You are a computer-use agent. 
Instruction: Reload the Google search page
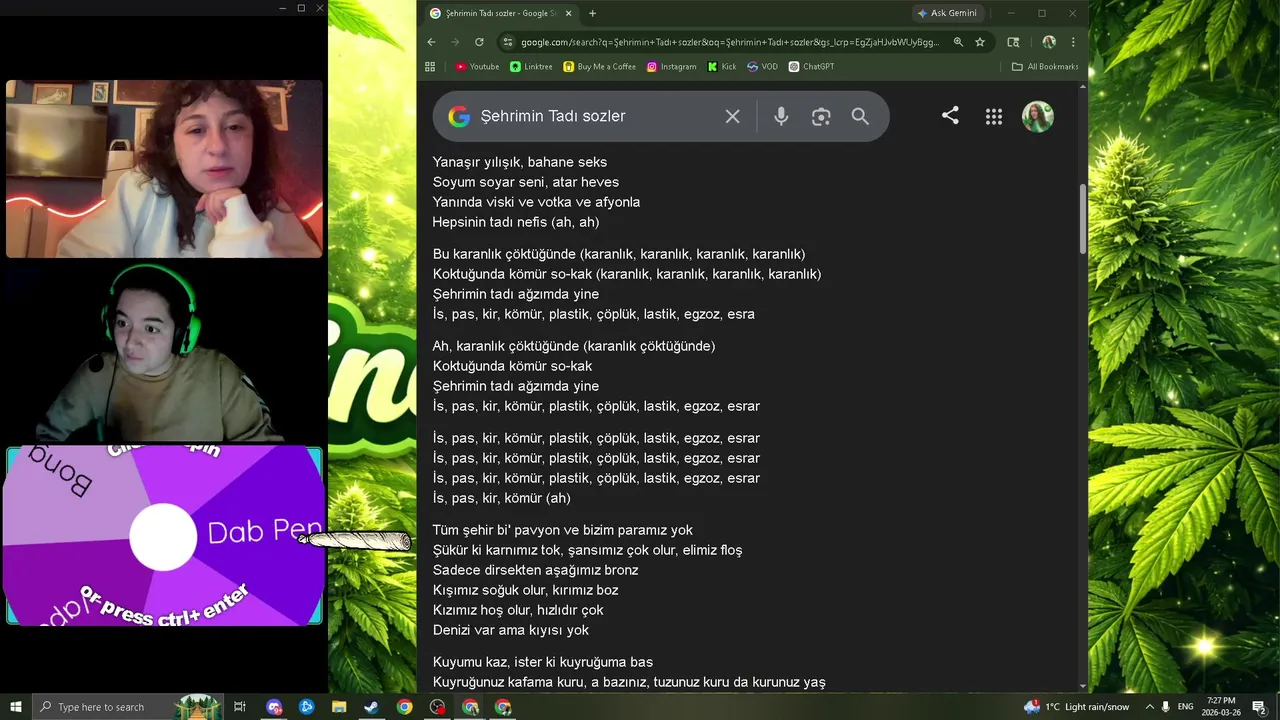(x=479, y=42)
